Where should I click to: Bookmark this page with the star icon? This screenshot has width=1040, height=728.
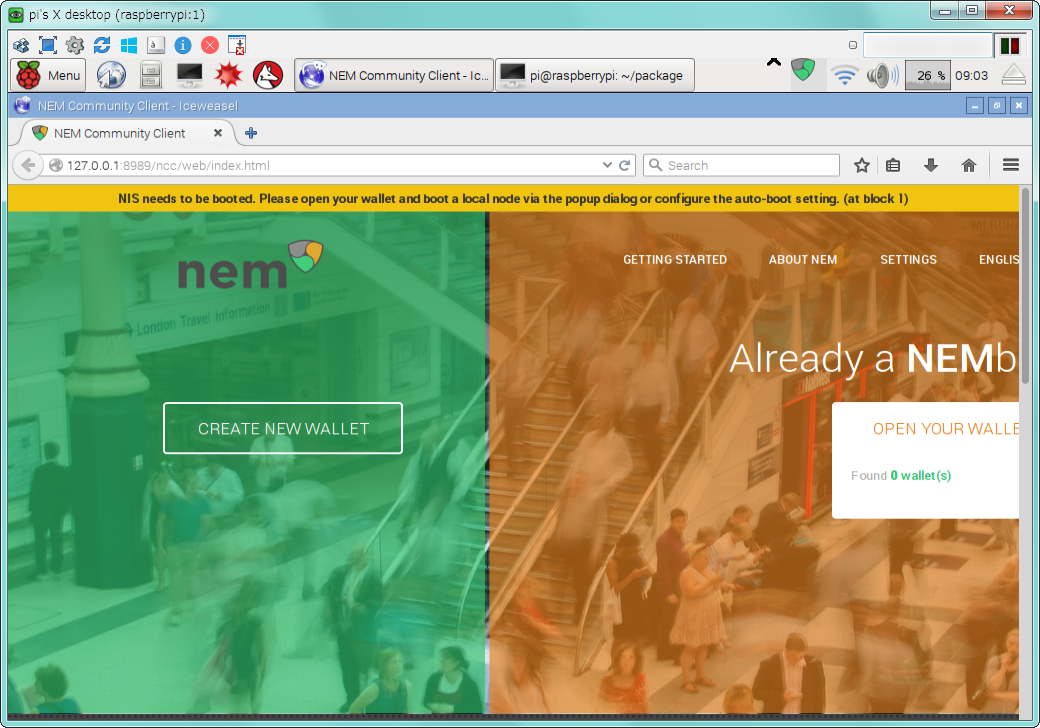pyautogui.click(x=862, y=165)
